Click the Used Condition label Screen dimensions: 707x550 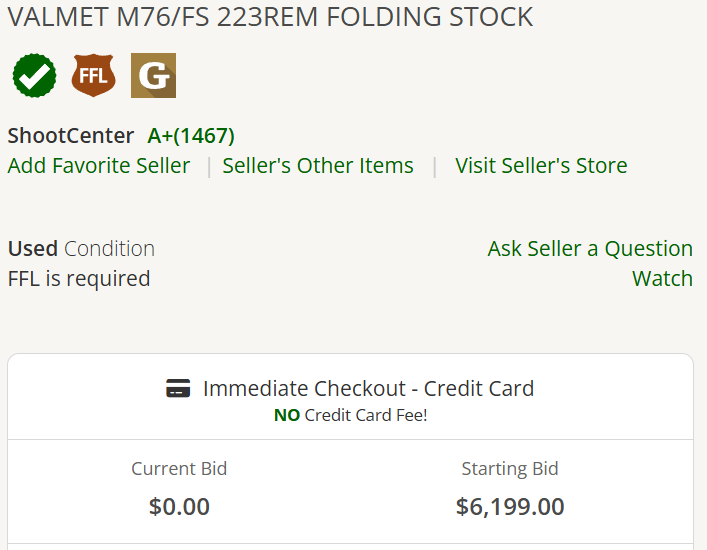[x=81, y=248]
